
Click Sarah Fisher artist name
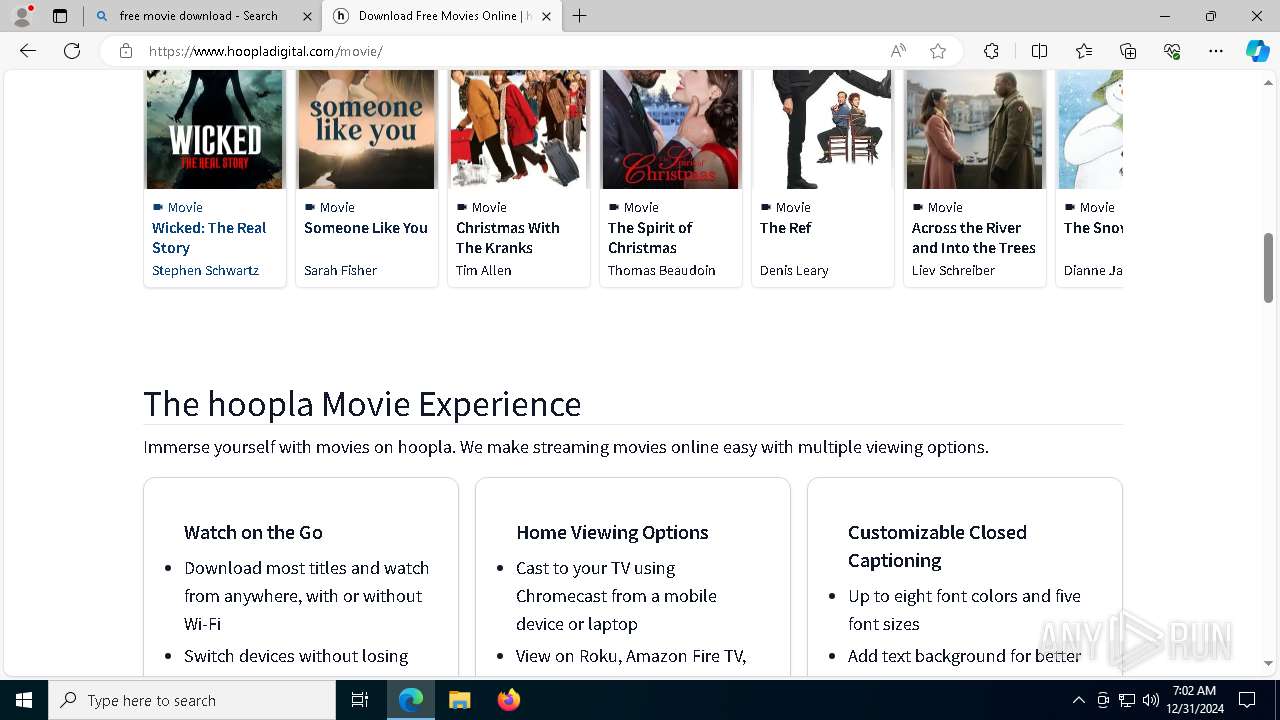(x=341, y=270)
